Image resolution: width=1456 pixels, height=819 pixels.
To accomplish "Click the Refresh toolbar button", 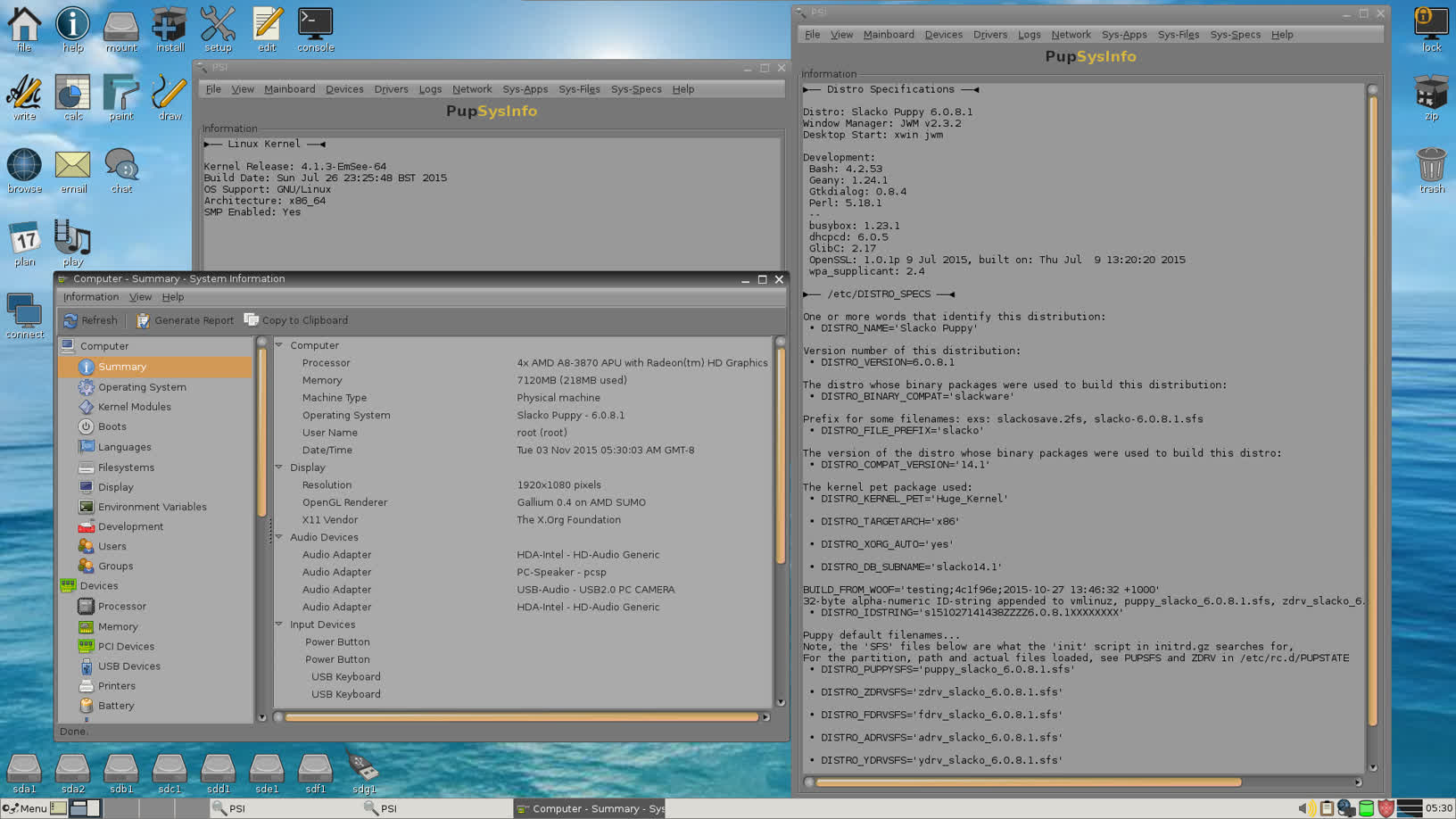I will tap(90, 320).
